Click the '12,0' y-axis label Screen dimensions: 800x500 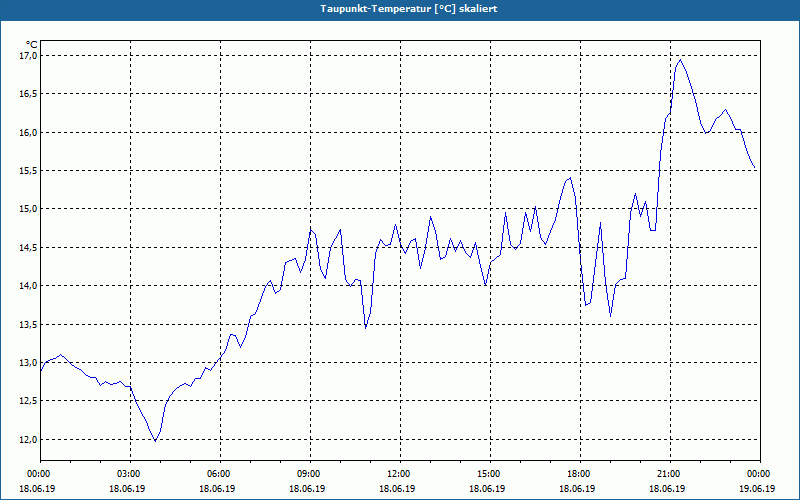pos(28,440)
